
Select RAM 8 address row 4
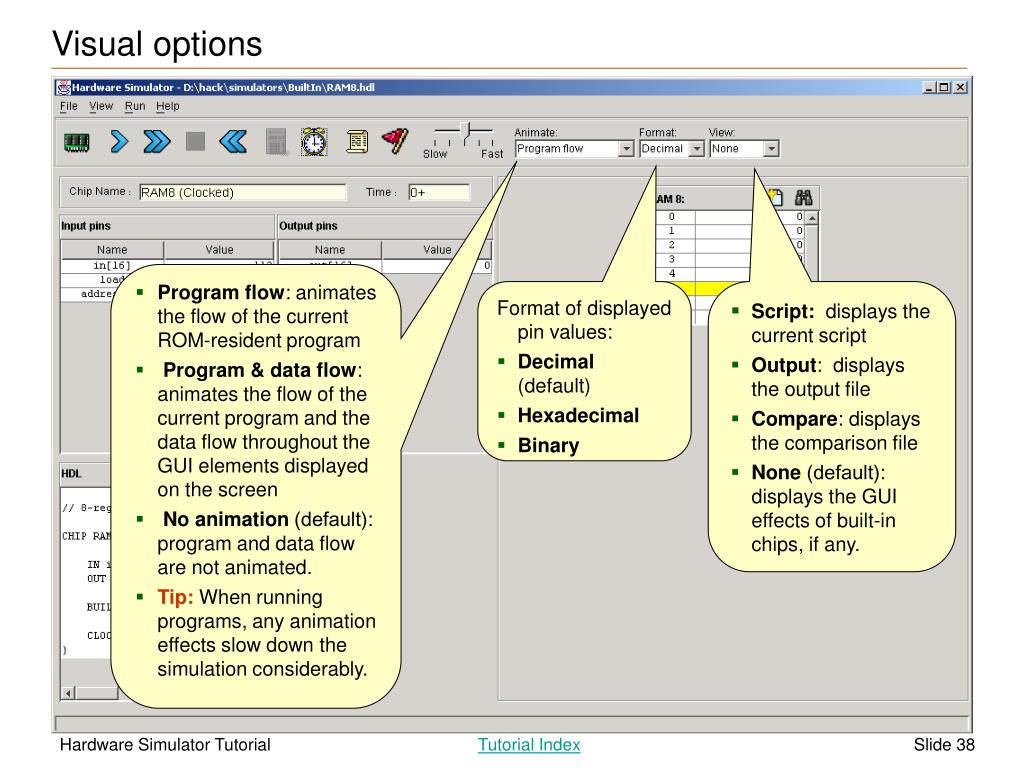coord(730,274)
